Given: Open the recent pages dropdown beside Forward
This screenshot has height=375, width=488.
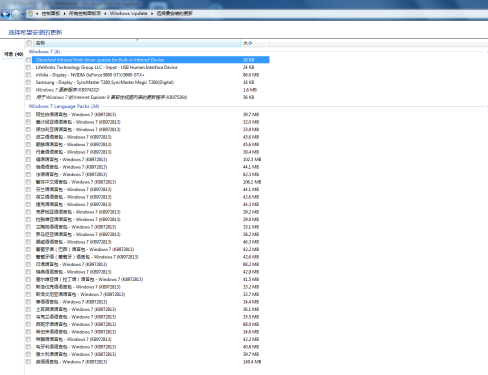Looking at the screenshot, I should point(23,14).
